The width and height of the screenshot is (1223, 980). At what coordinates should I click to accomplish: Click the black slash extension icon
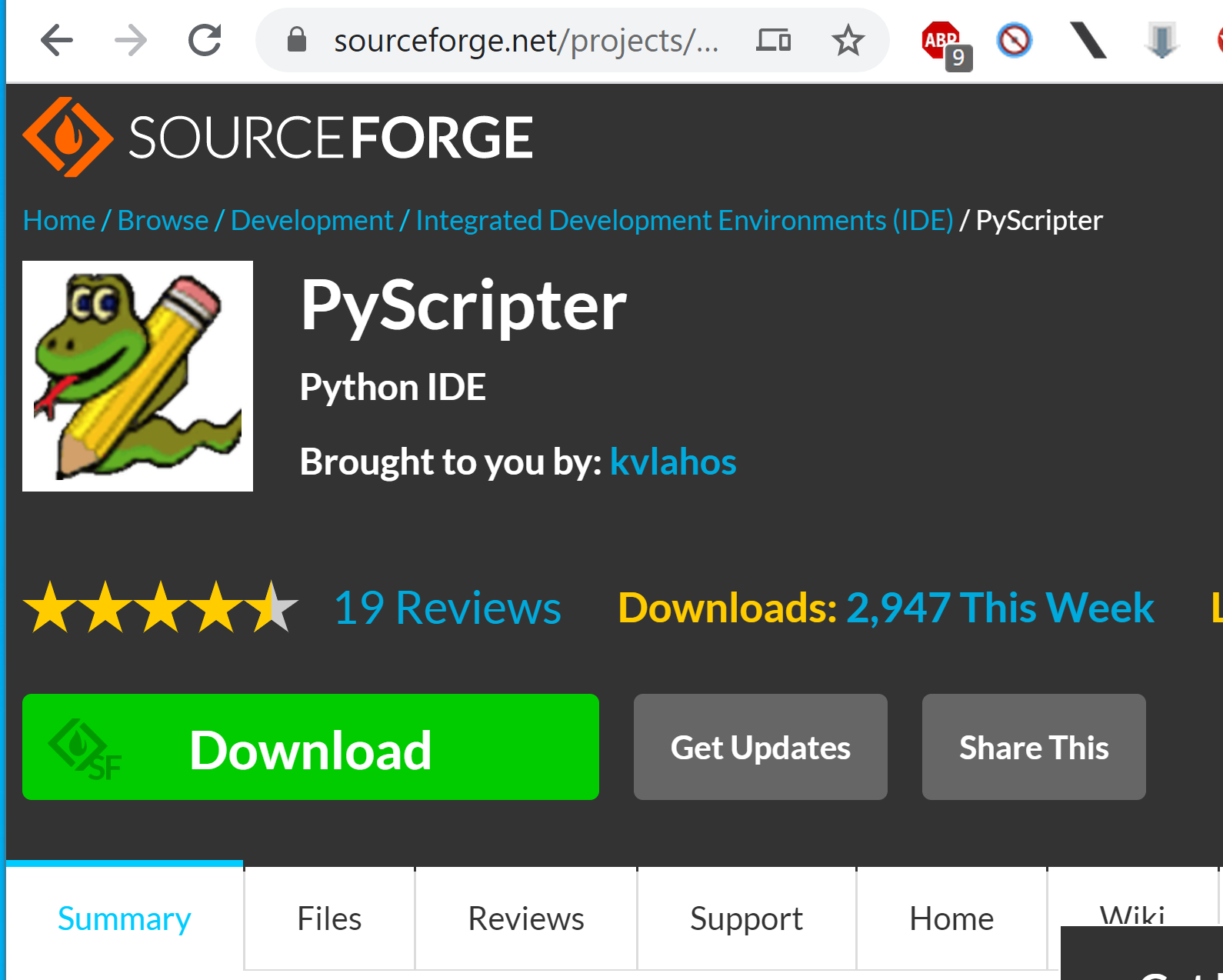tap(1088, 40)
